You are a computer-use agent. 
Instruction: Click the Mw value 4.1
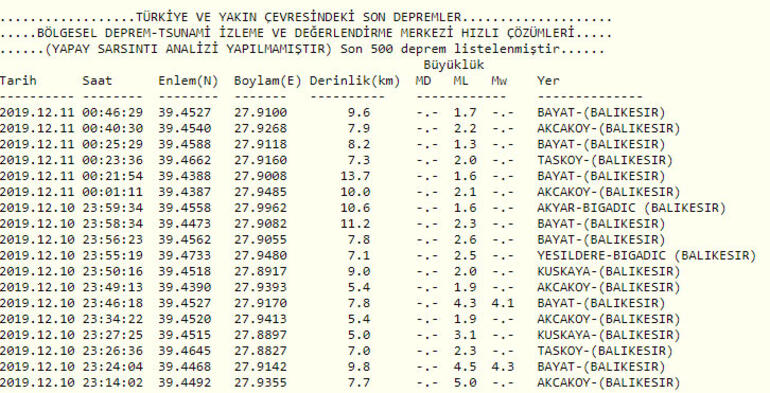click(x=503, y=304)
